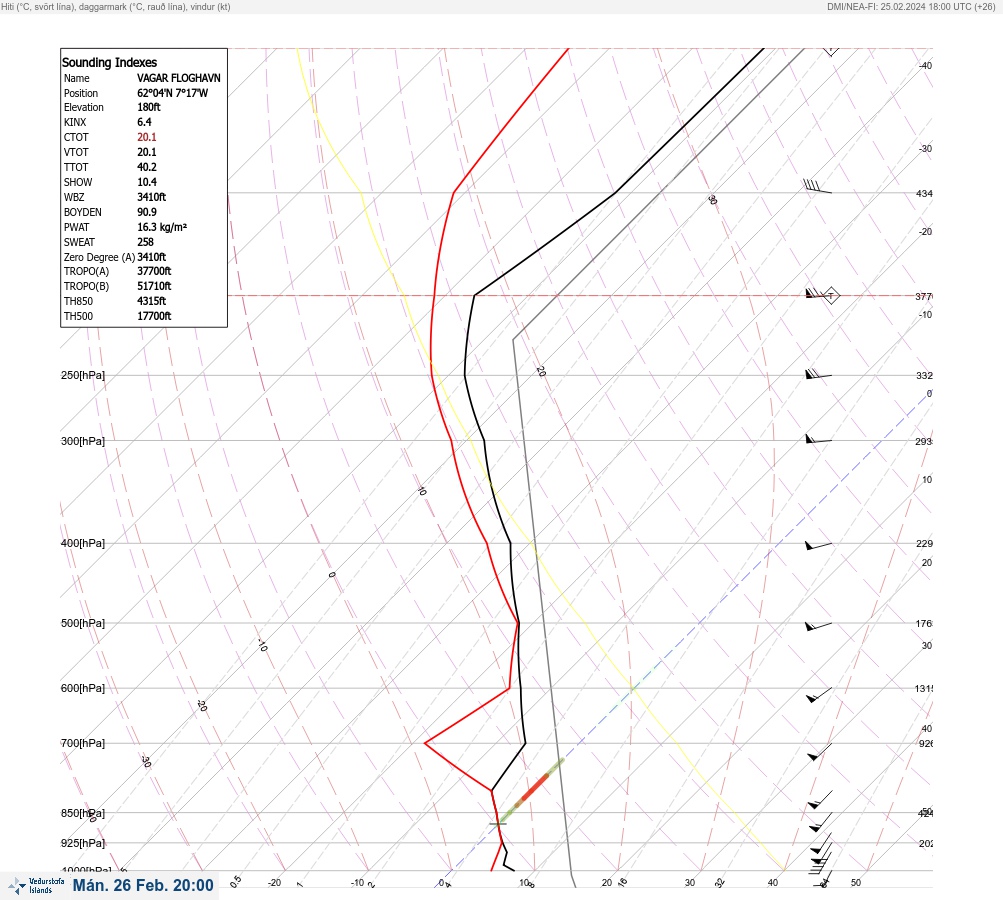Click the SHOW value 10.4
This screenshot has width=1003, height=900.
pyautogui.click(x=146, y=182)
